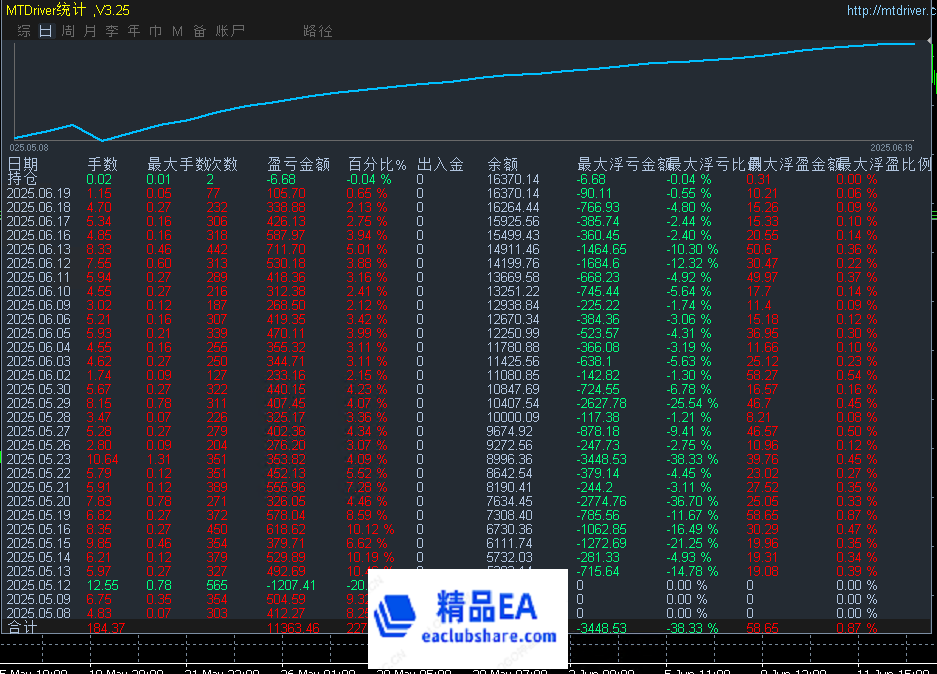Click the 百分比% column header
The width and height of the screenshot is (937, 674).
tap(377, 165)
